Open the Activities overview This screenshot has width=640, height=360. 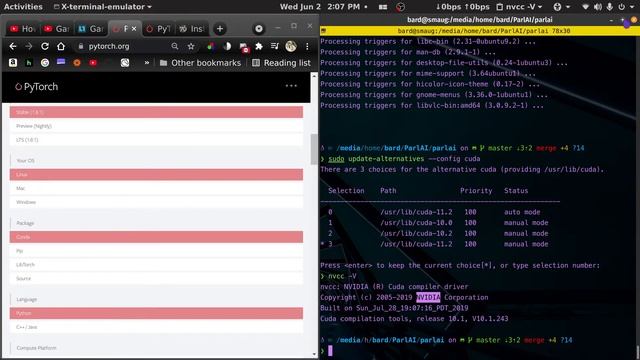[x=23, y=7]
